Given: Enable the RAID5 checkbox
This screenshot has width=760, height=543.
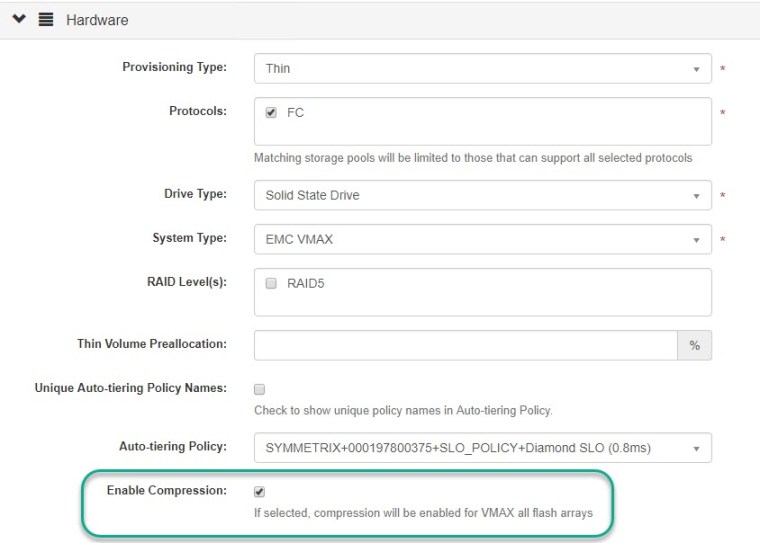Looking at the screenshot, I should pyautogui.click(x=271, y=284).
